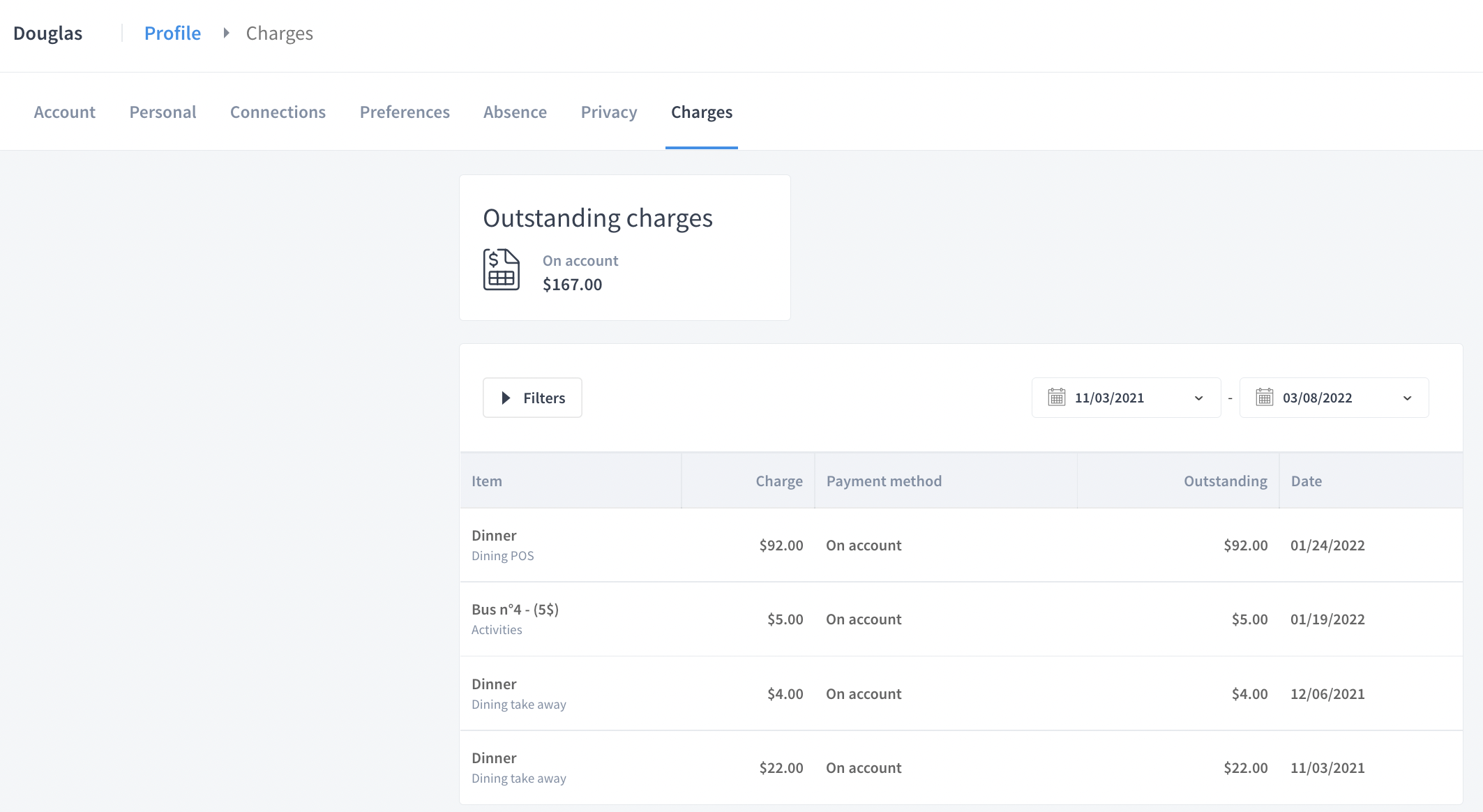Switch to the Account tab
Viewport: 1483px width, 812px height.
click(64, 112)
